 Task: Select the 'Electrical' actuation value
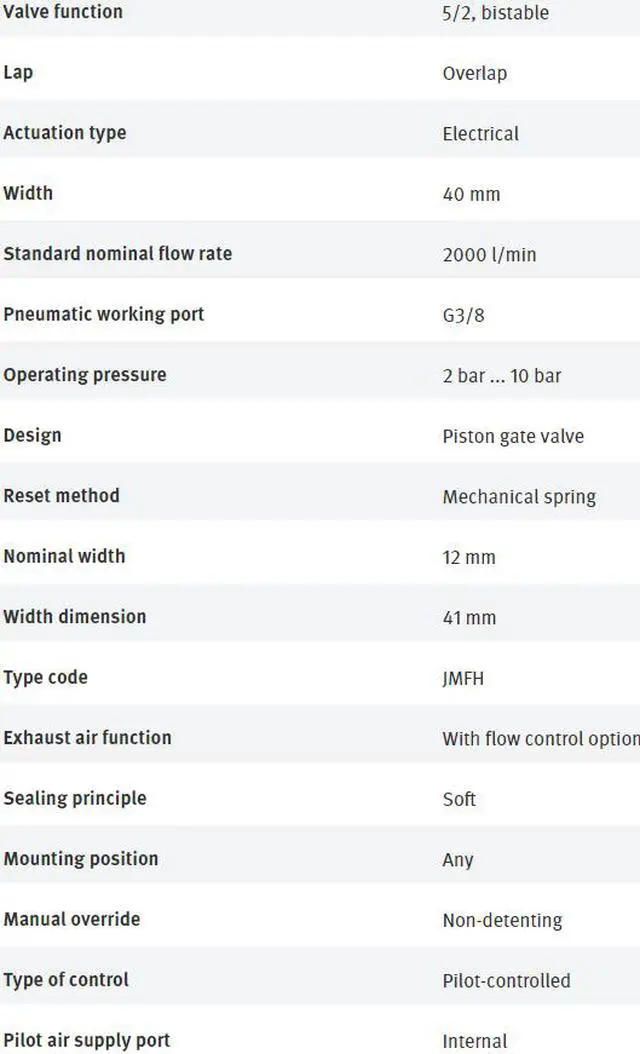tap(480, 134)
